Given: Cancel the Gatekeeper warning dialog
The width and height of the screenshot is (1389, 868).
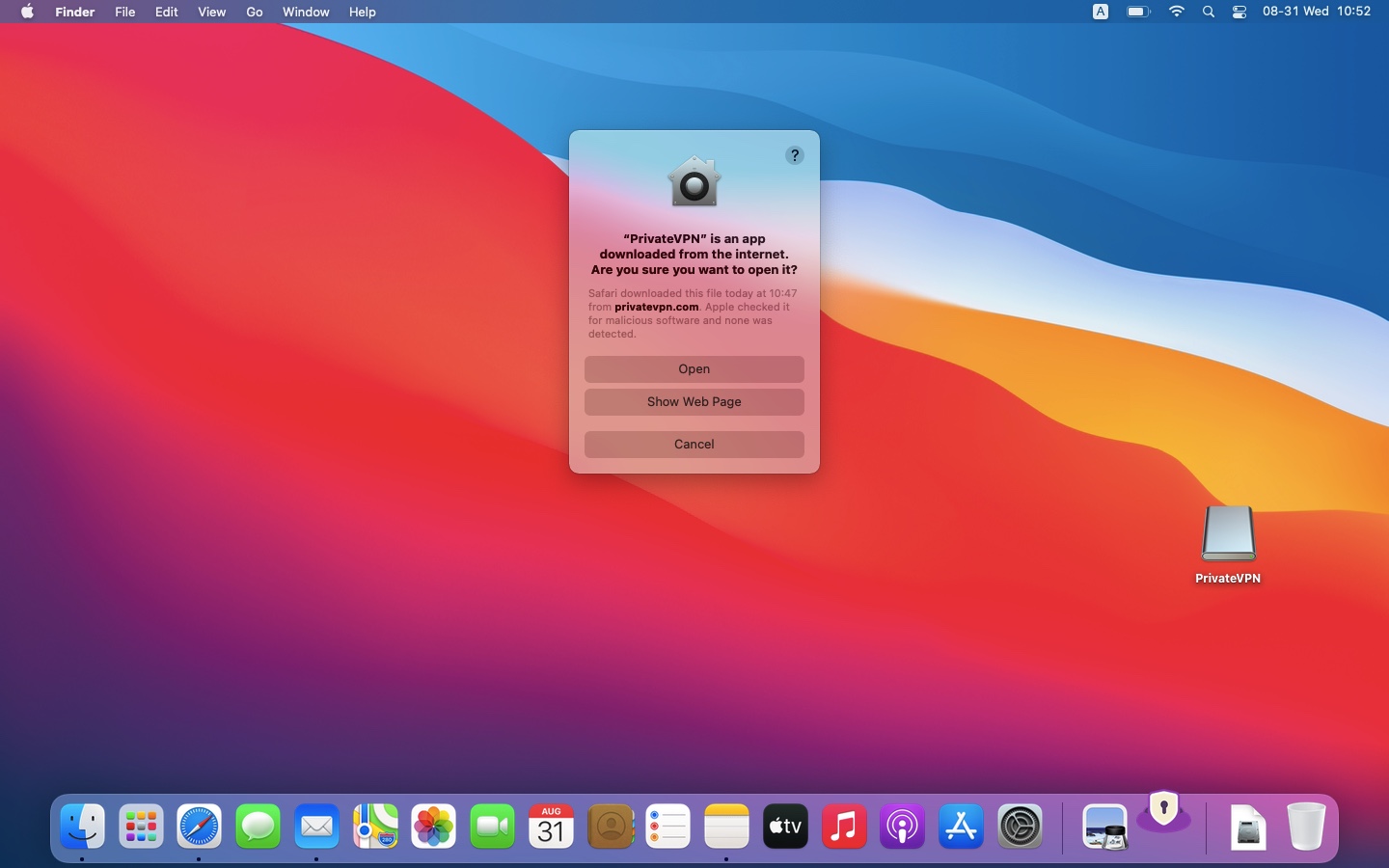Looking at the screenshot, I should (x=694, y=445).
